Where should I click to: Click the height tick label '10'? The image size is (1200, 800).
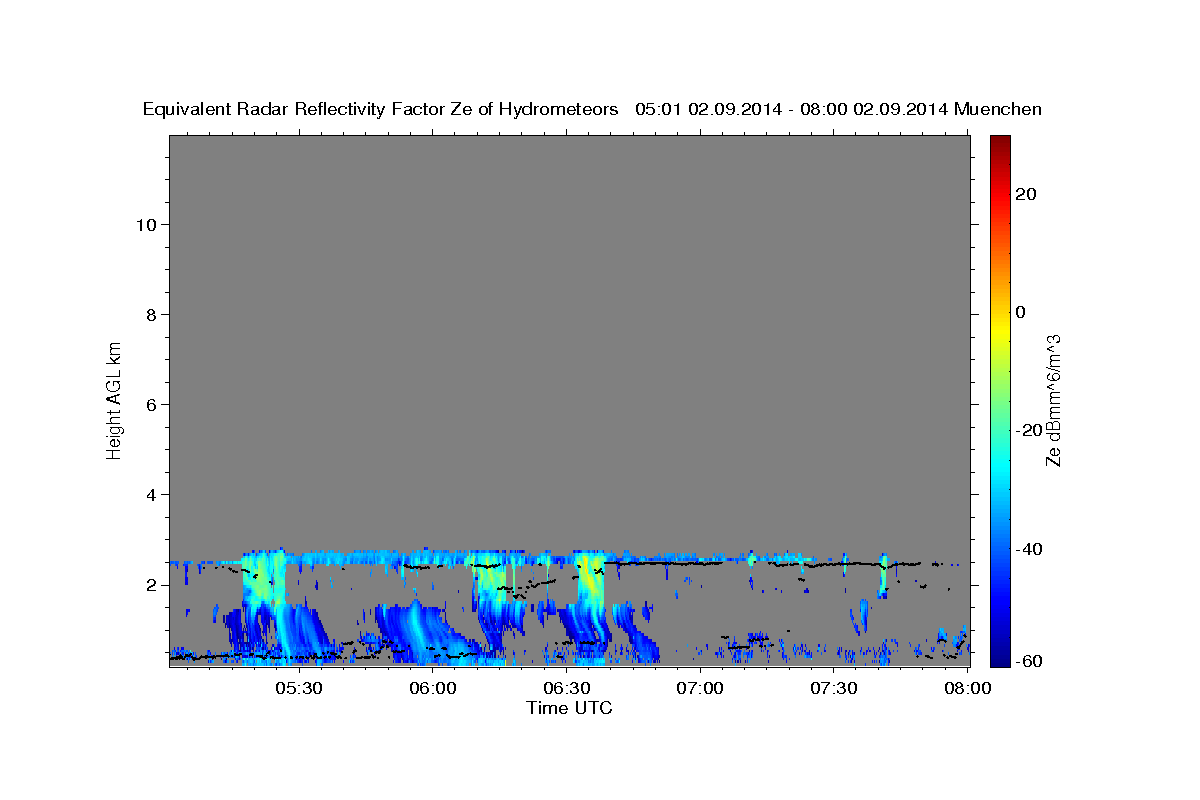(x=146, y=224)
